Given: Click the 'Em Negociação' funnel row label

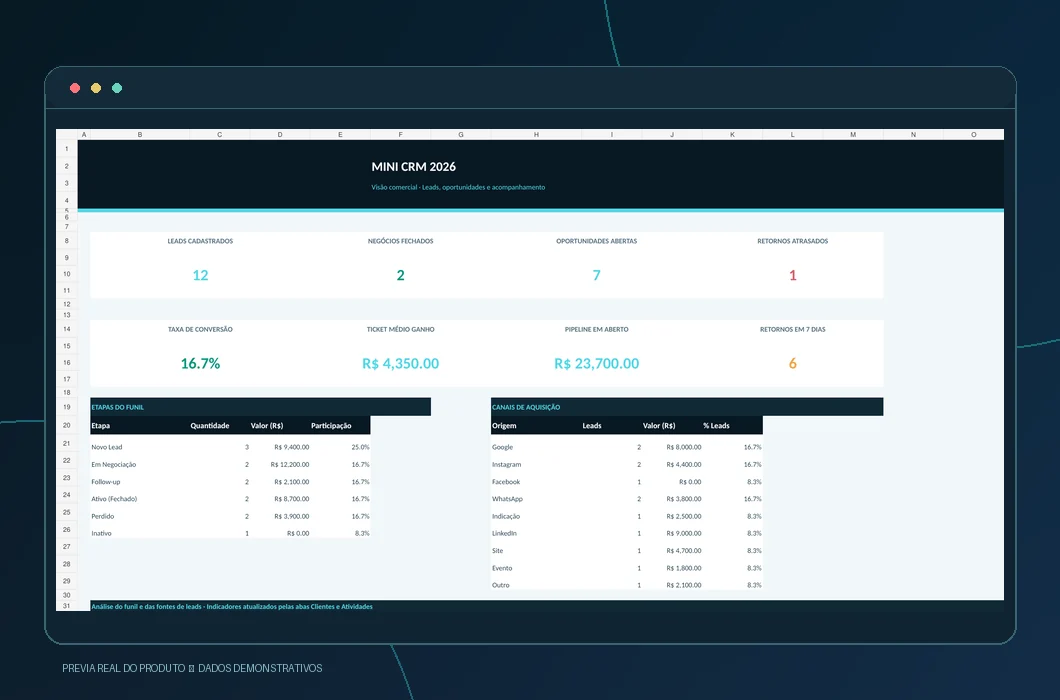Looking at the screenshot, I should [114, 465].
